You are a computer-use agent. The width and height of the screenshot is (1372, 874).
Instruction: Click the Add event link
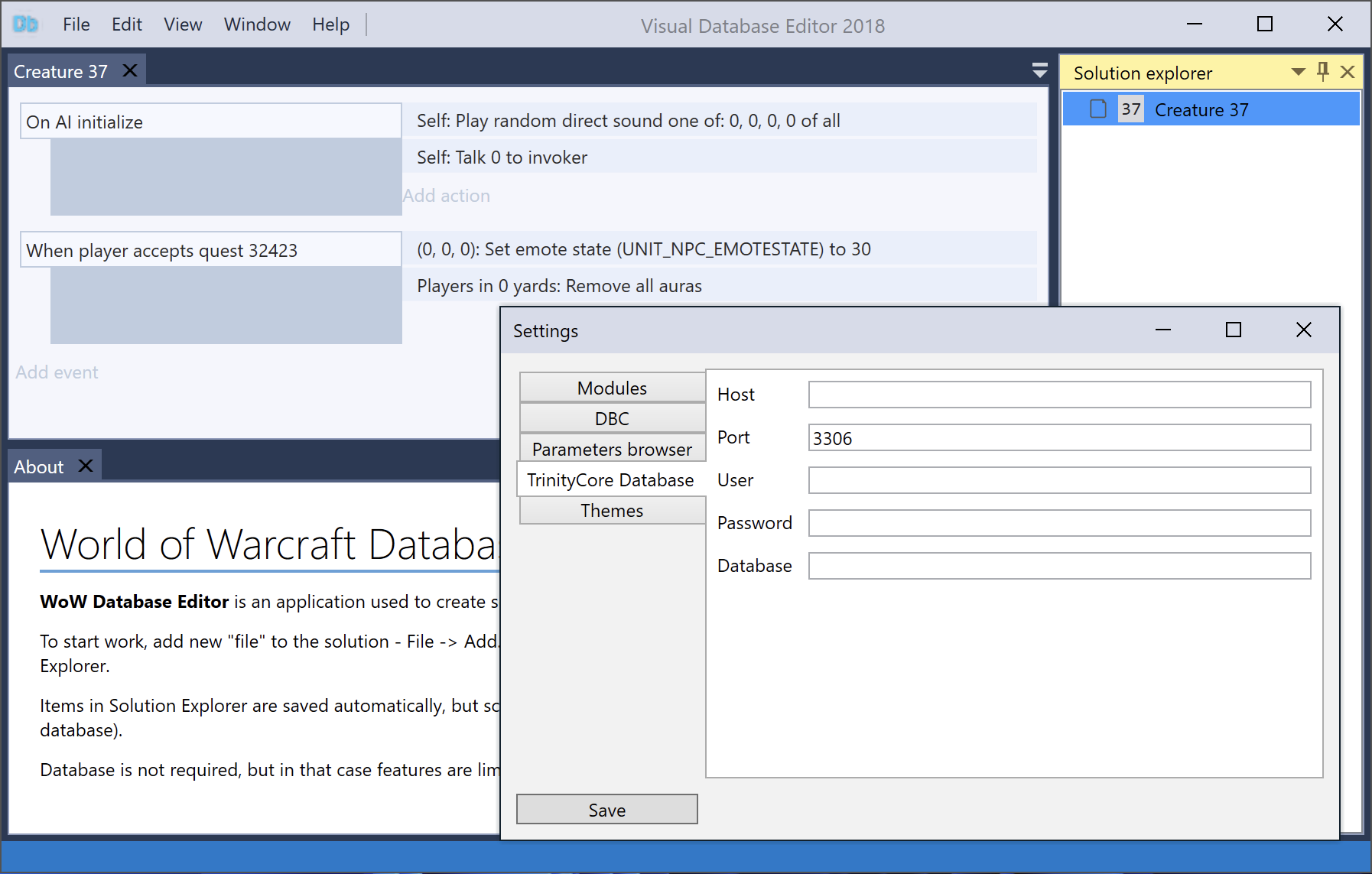coord(57,372)
